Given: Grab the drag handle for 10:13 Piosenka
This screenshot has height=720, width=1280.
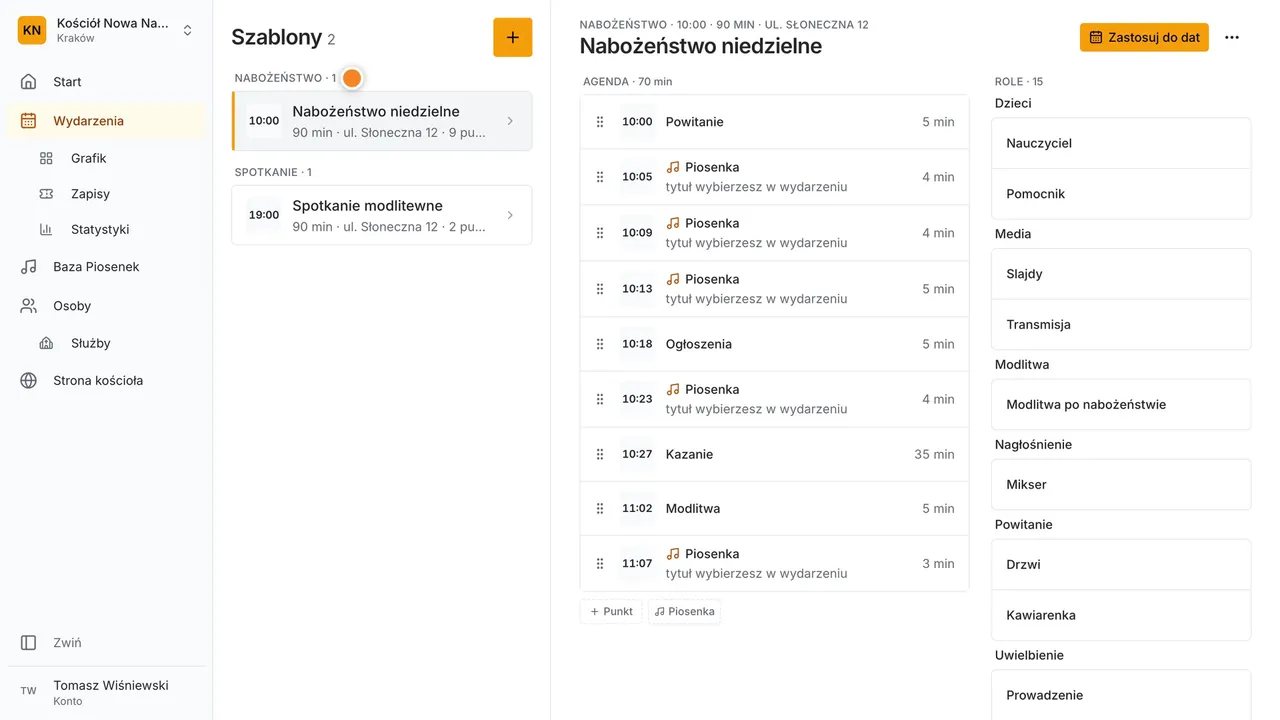Looking at the screenshot, I should point(600,289).
